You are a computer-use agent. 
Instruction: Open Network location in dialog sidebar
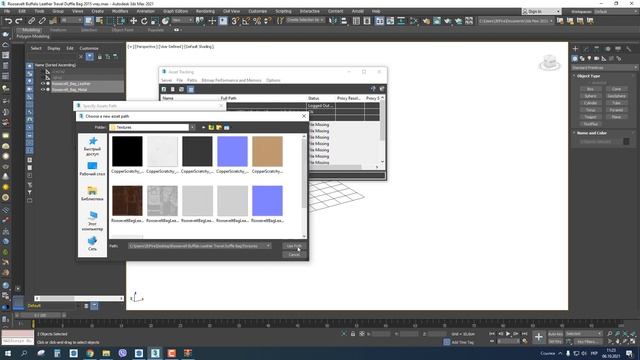point(92,243)
